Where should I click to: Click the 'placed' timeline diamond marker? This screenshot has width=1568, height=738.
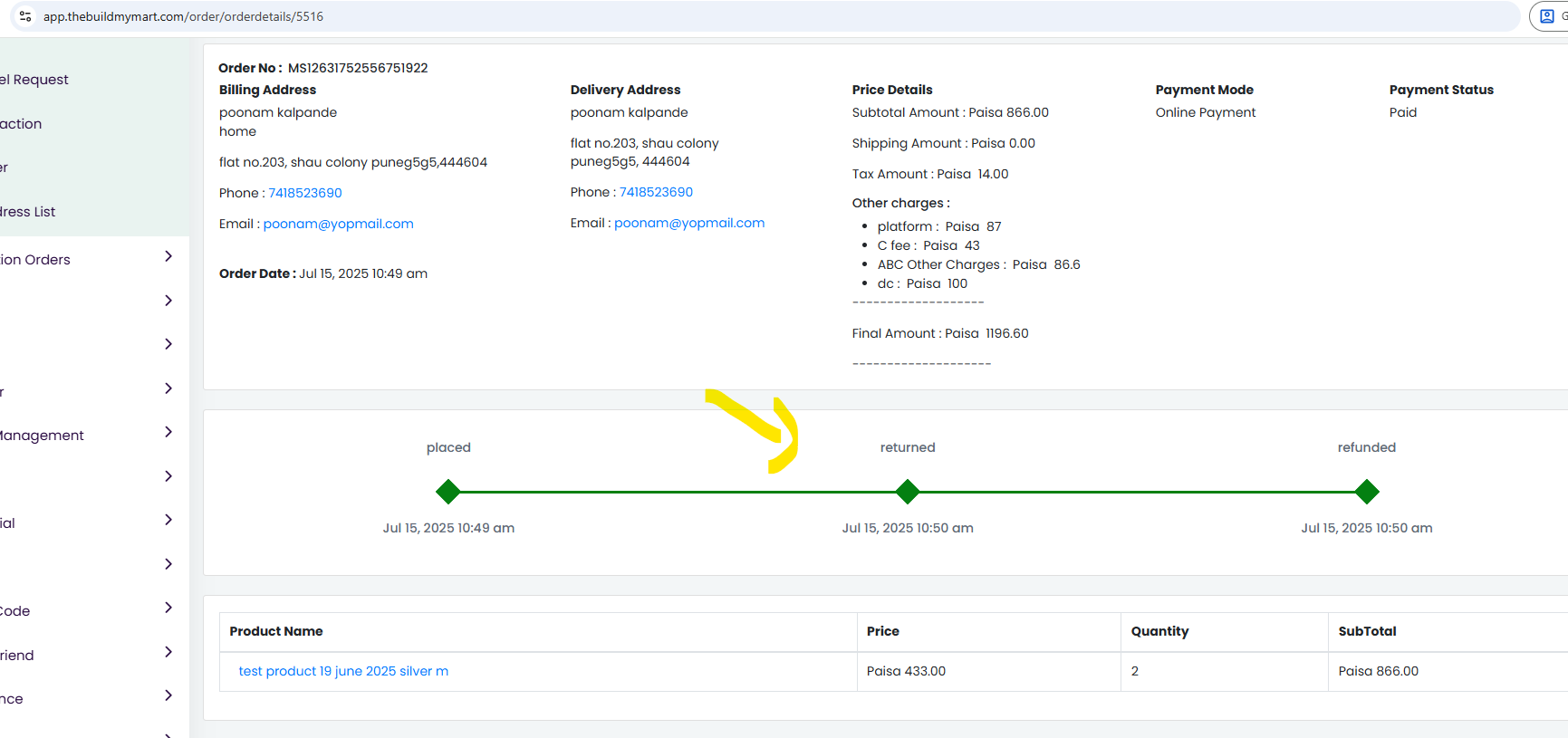click(448, 492)
